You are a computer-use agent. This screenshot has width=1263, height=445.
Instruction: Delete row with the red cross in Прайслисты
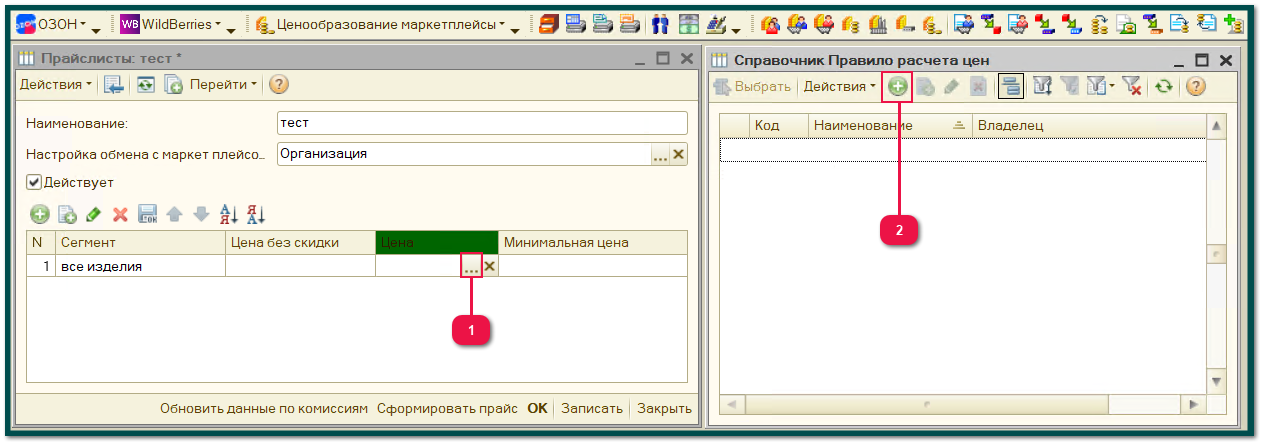point(120,214)
